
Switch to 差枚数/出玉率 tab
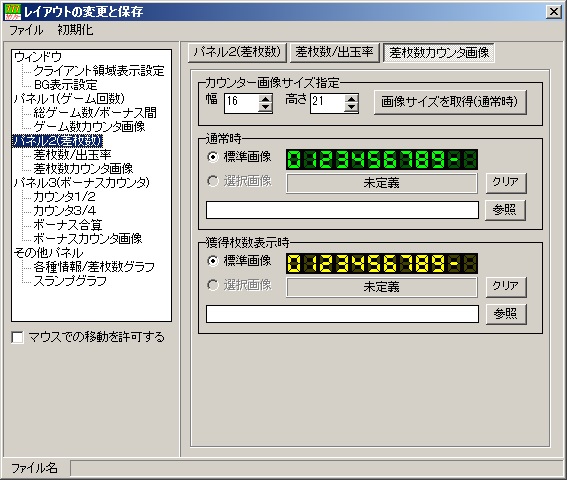(x=334, y=52)
